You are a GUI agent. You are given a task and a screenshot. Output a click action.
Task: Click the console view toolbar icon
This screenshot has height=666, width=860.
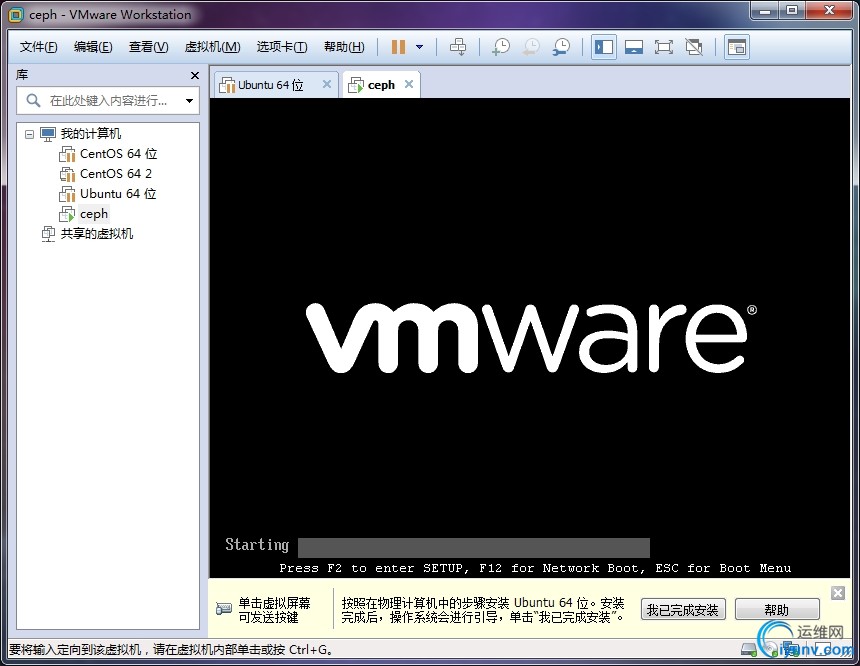(x=737, y=47)
